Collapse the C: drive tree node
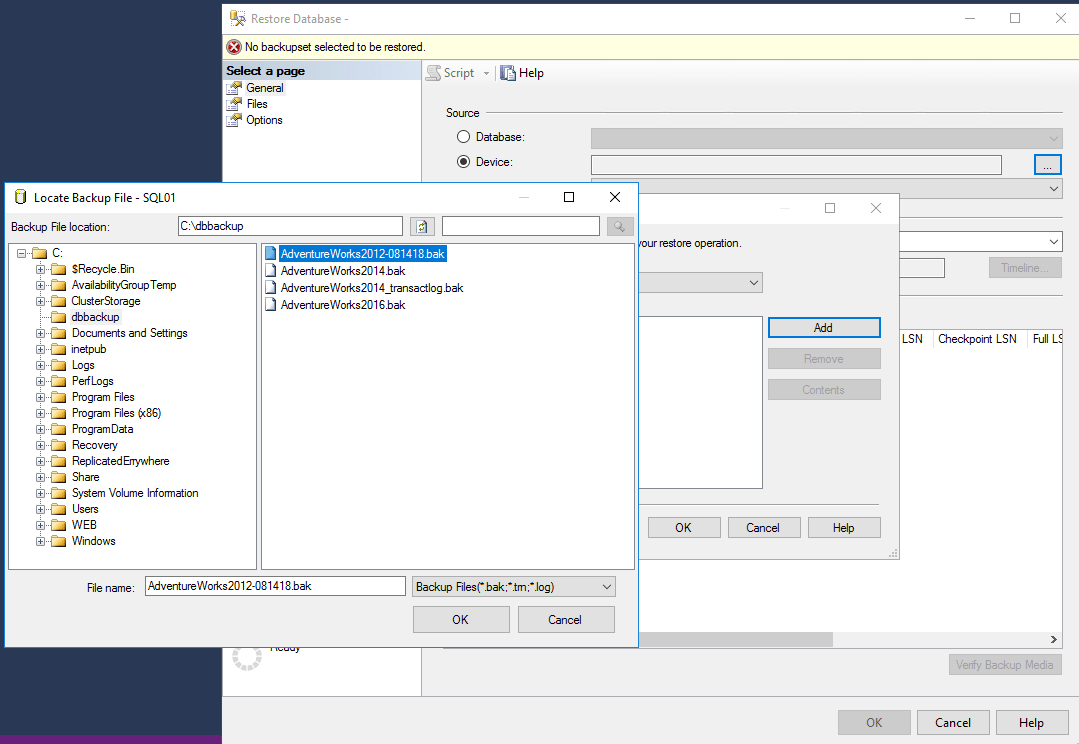The width and height of the screenshot is (1079, 744). [21, 253]
